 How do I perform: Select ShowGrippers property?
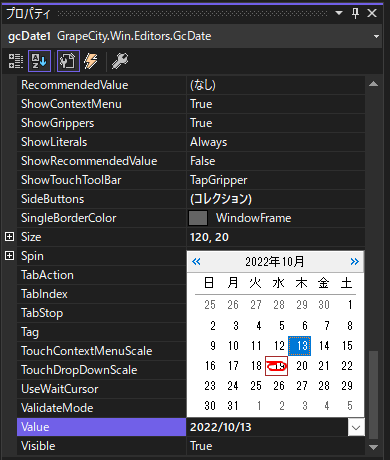click(x=101, y=123)
